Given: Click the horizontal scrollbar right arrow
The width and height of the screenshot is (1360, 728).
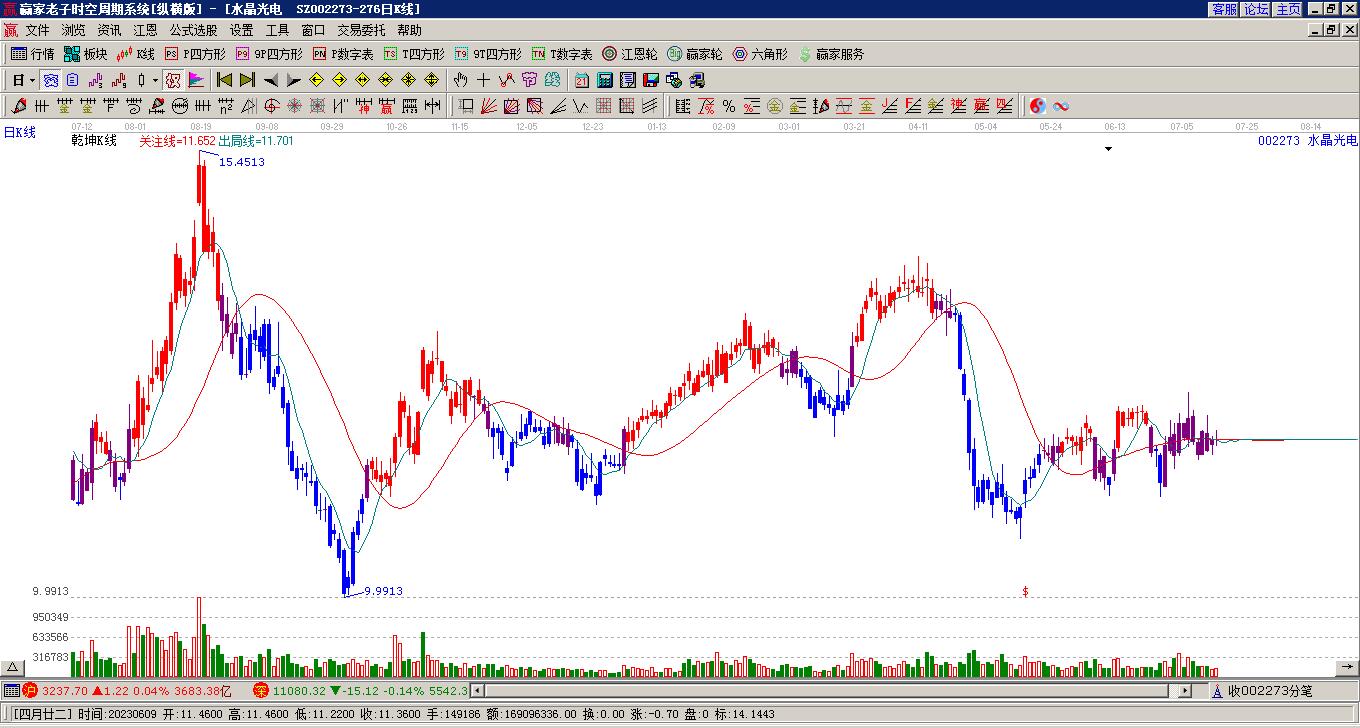Looking at the screenshot, I should point(1186,690).
